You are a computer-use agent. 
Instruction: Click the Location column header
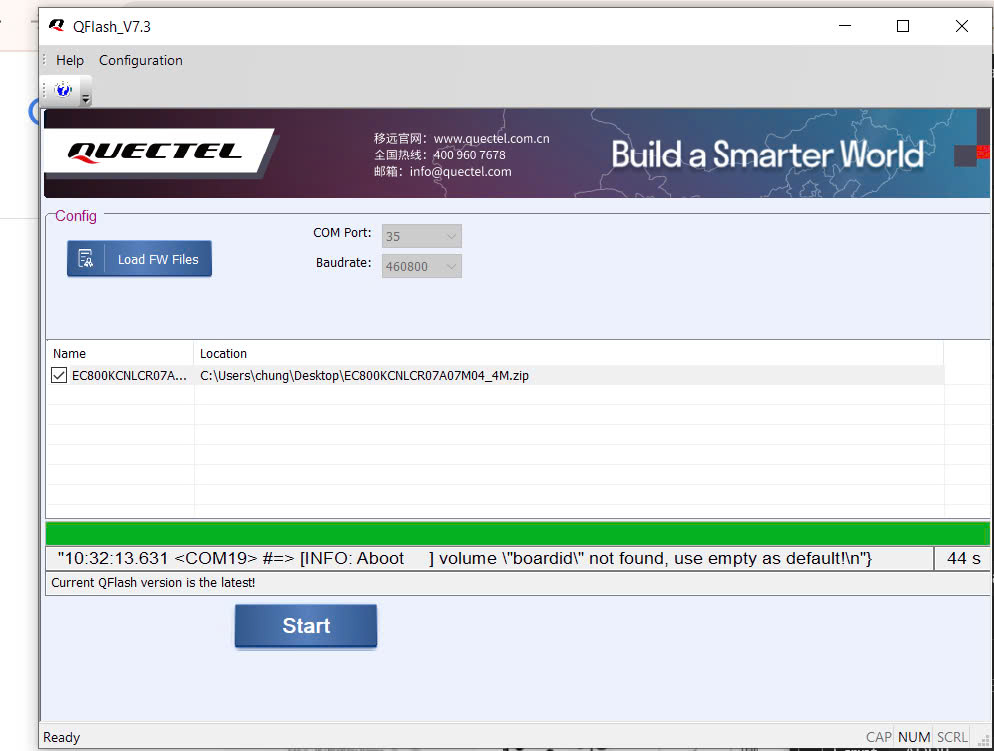click(x=223, y=353)
